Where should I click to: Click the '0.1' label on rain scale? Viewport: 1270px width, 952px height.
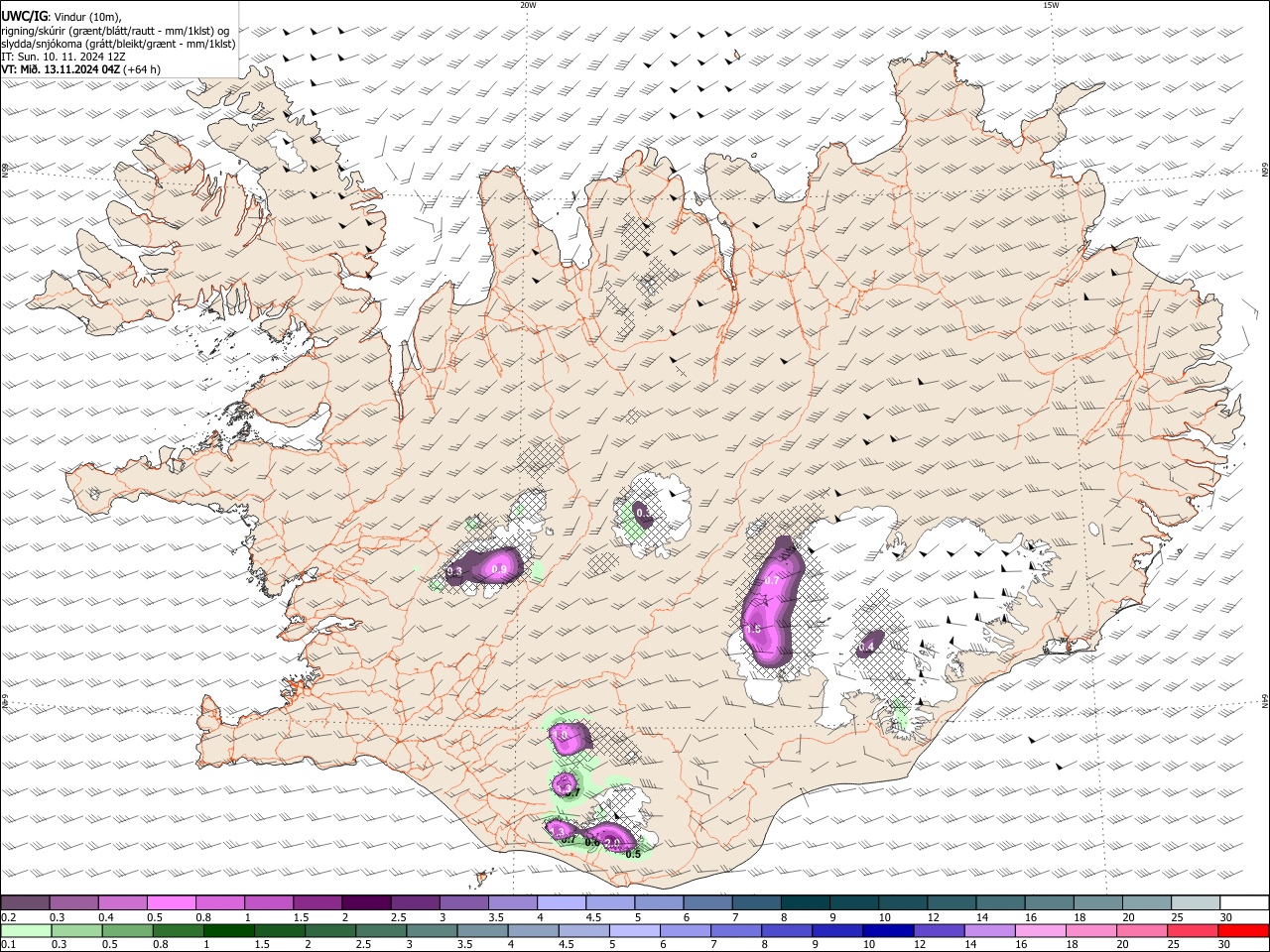pos(8,945)
